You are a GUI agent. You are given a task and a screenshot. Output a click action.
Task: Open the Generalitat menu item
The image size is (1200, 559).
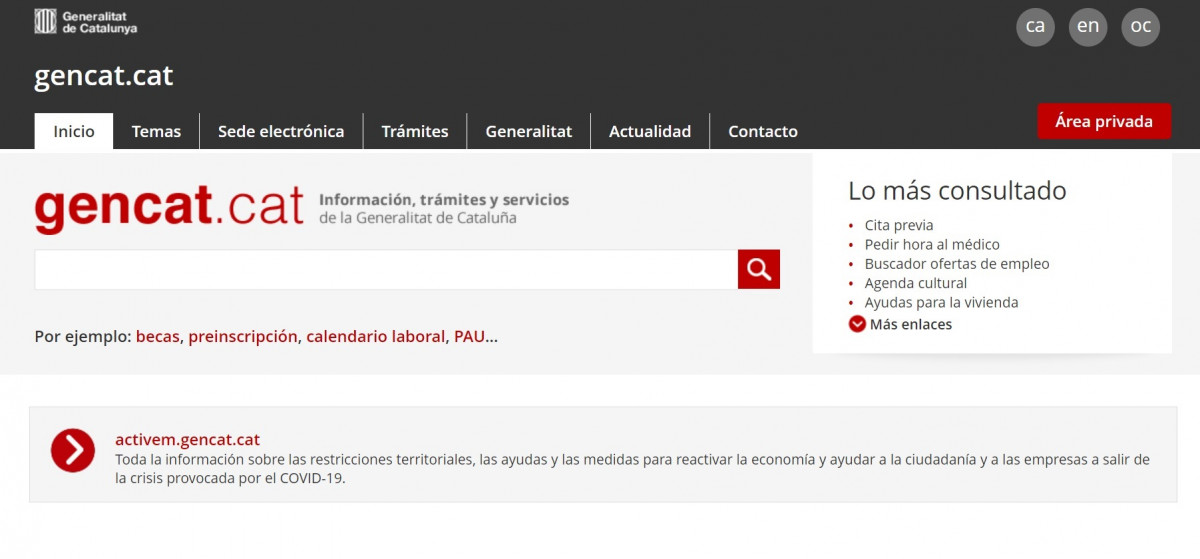click(528, 131)
